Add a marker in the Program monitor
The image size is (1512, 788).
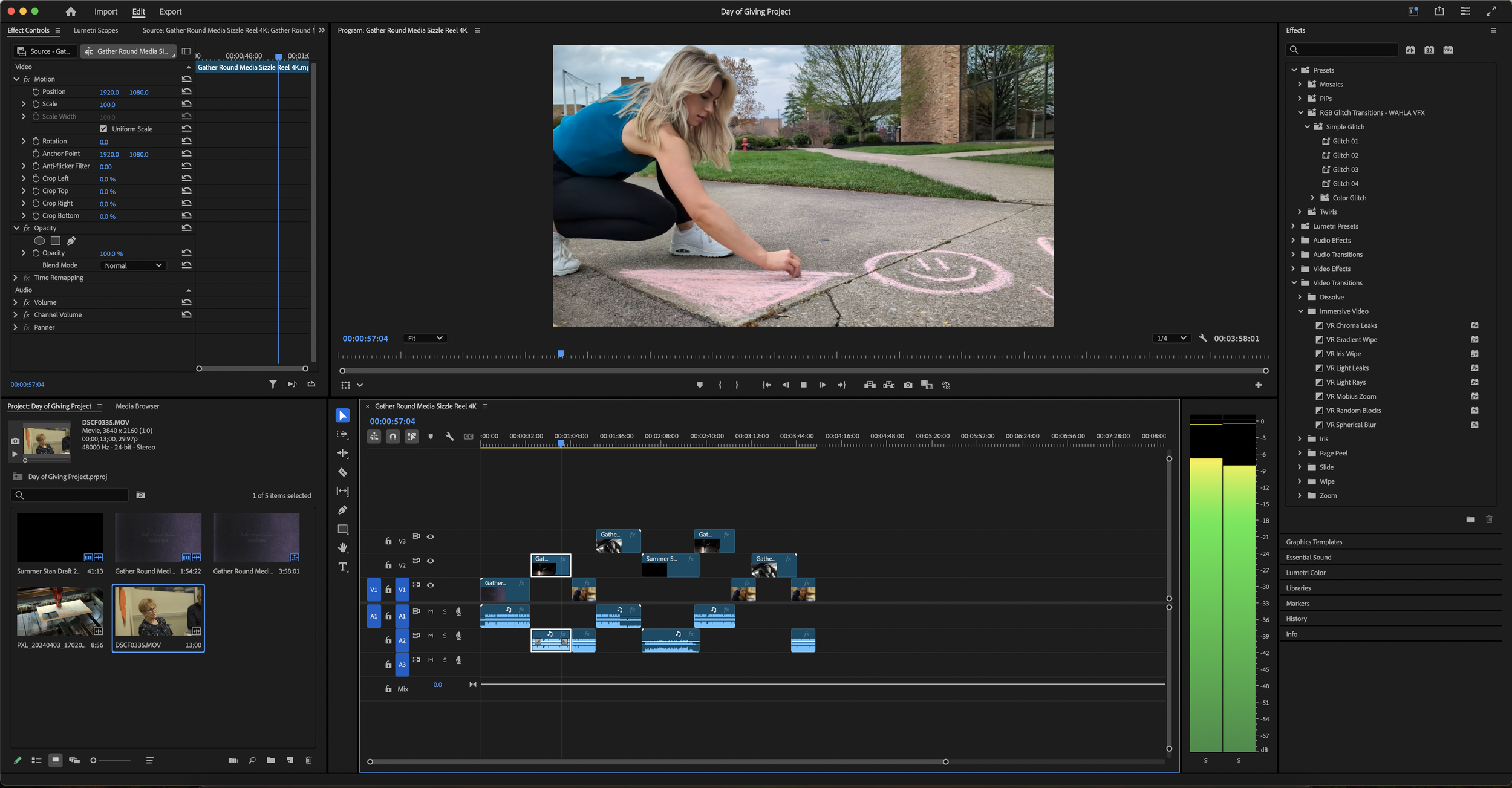[x=700, y=385]
